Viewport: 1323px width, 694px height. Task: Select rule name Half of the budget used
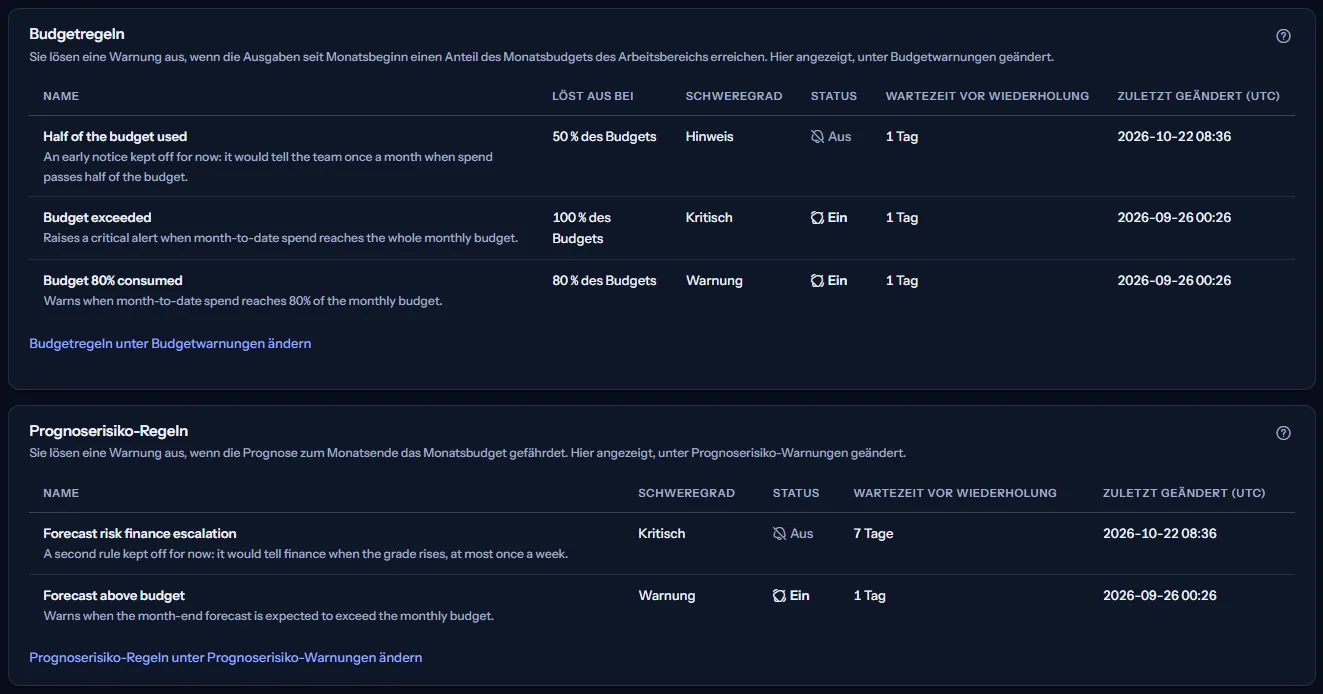115,137
